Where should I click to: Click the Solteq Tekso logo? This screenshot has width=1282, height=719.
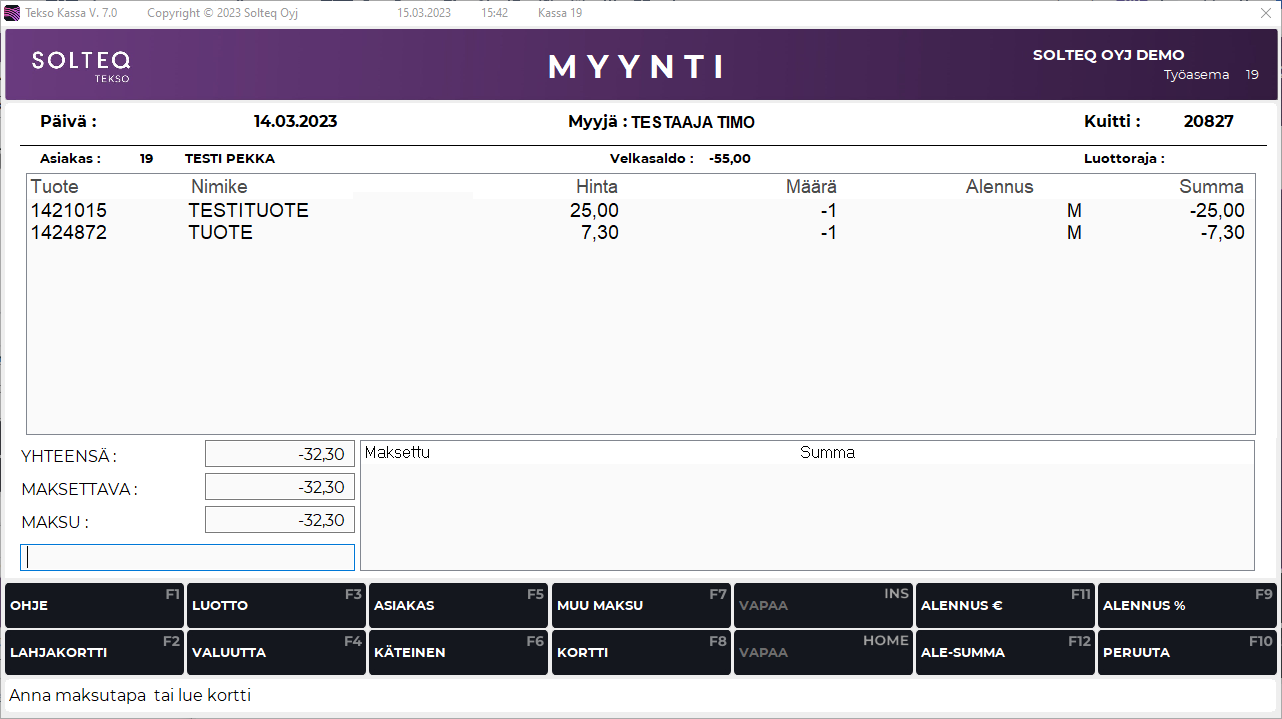[81, 65]
